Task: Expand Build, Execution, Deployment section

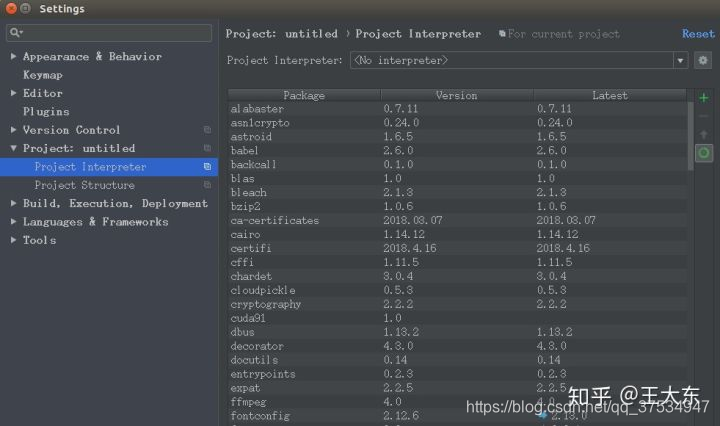Action: (13, 203)
